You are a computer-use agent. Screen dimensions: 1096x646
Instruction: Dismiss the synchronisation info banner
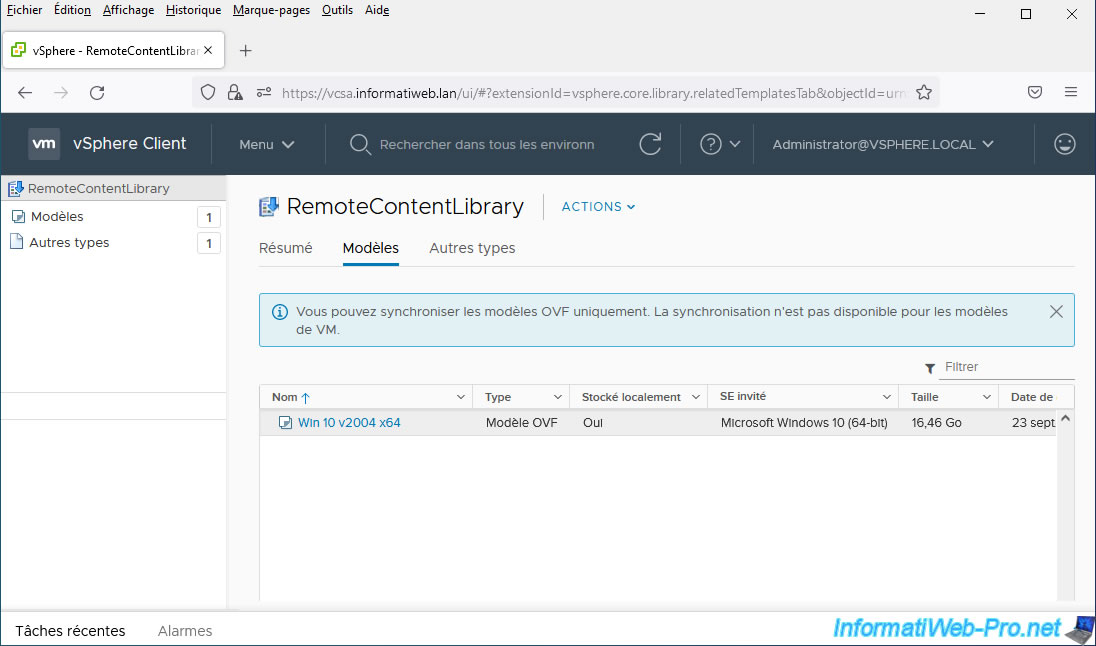tap(1056, 311)
